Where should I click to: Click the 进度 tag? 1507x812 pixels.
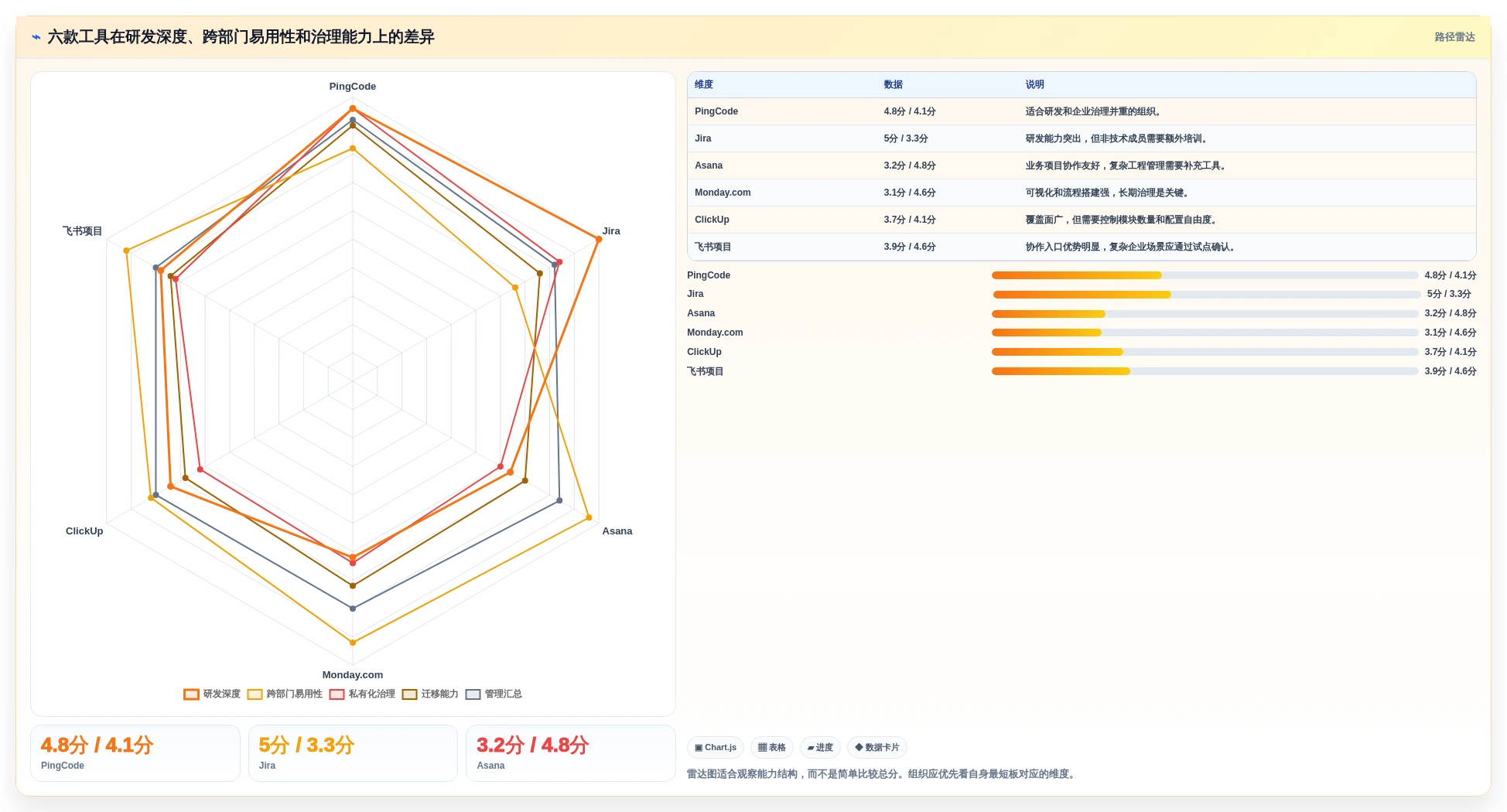click(x=820, y=747)
